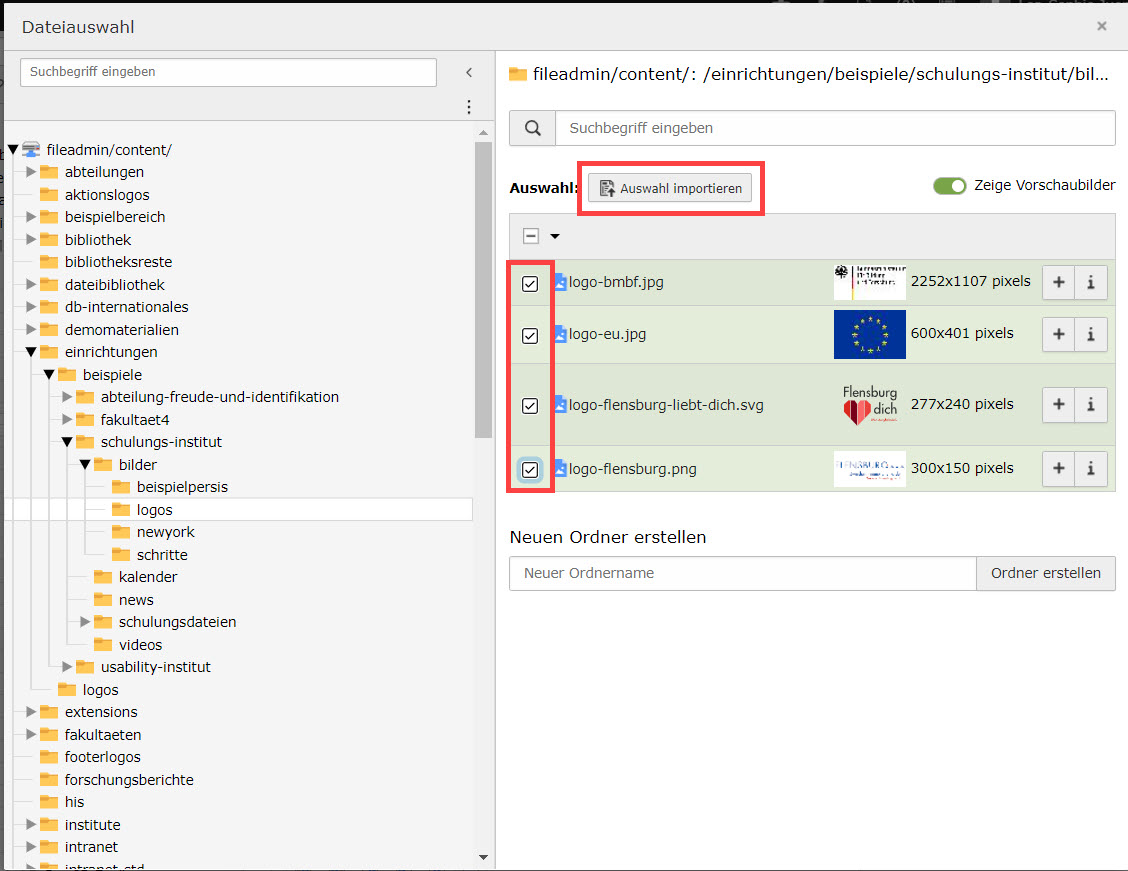Viewport: 1128px width, 871px height.
Task: Uncheck the logo-eu.jpg checkbox
Action: pyautogui.click(x=530, y=336)
